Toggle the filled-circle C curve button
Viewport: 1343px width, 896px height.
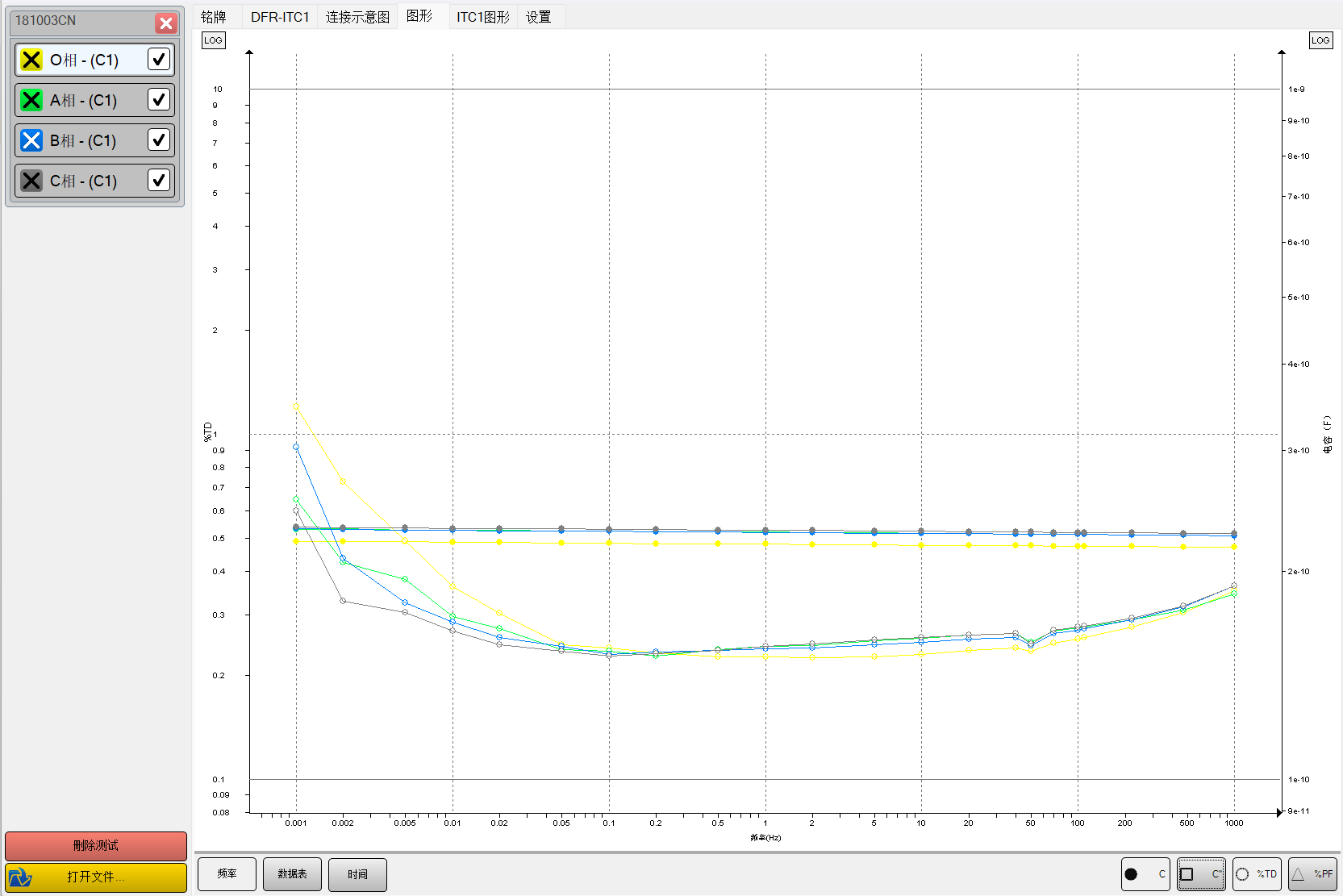pos(1145,874)
